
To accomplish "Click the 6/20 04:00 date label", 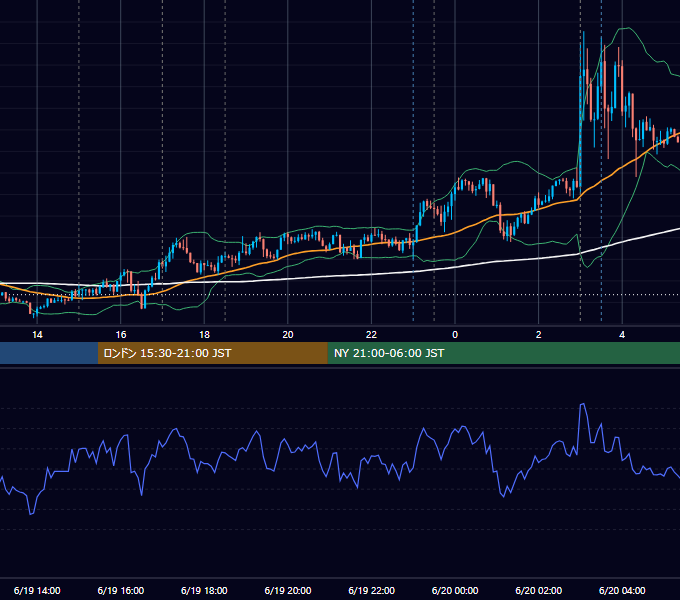I will [622, 590].
